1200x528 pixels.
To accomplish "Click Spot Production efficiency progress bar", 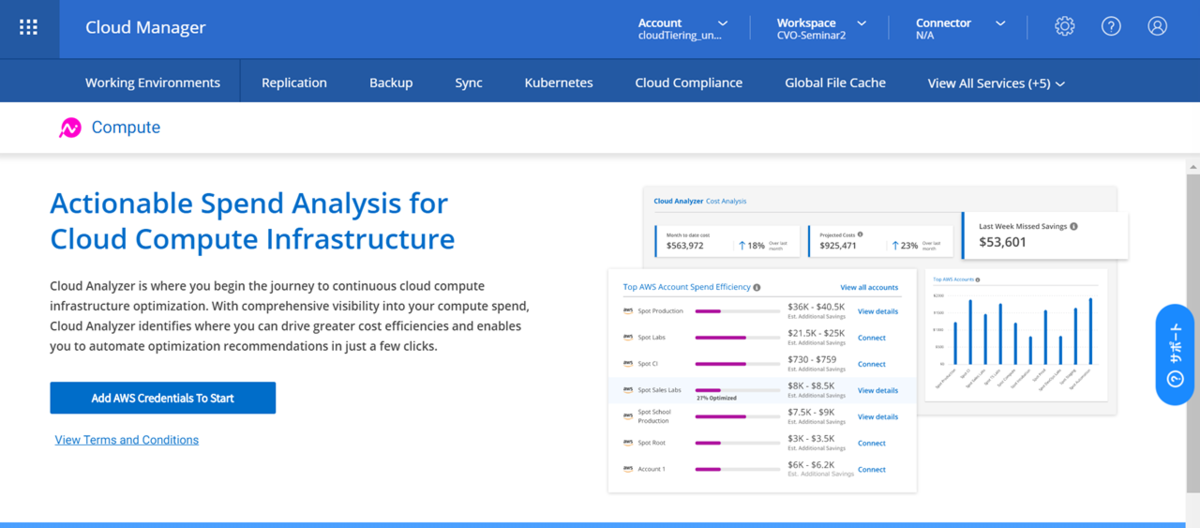I will point(738,311).
